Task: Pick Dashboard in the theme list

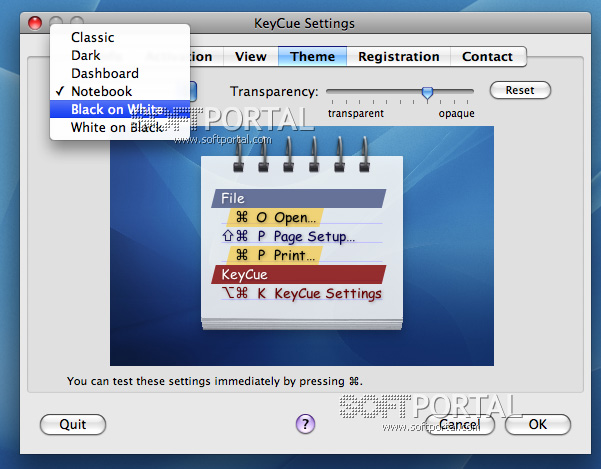Action: [x=120, y=74]
